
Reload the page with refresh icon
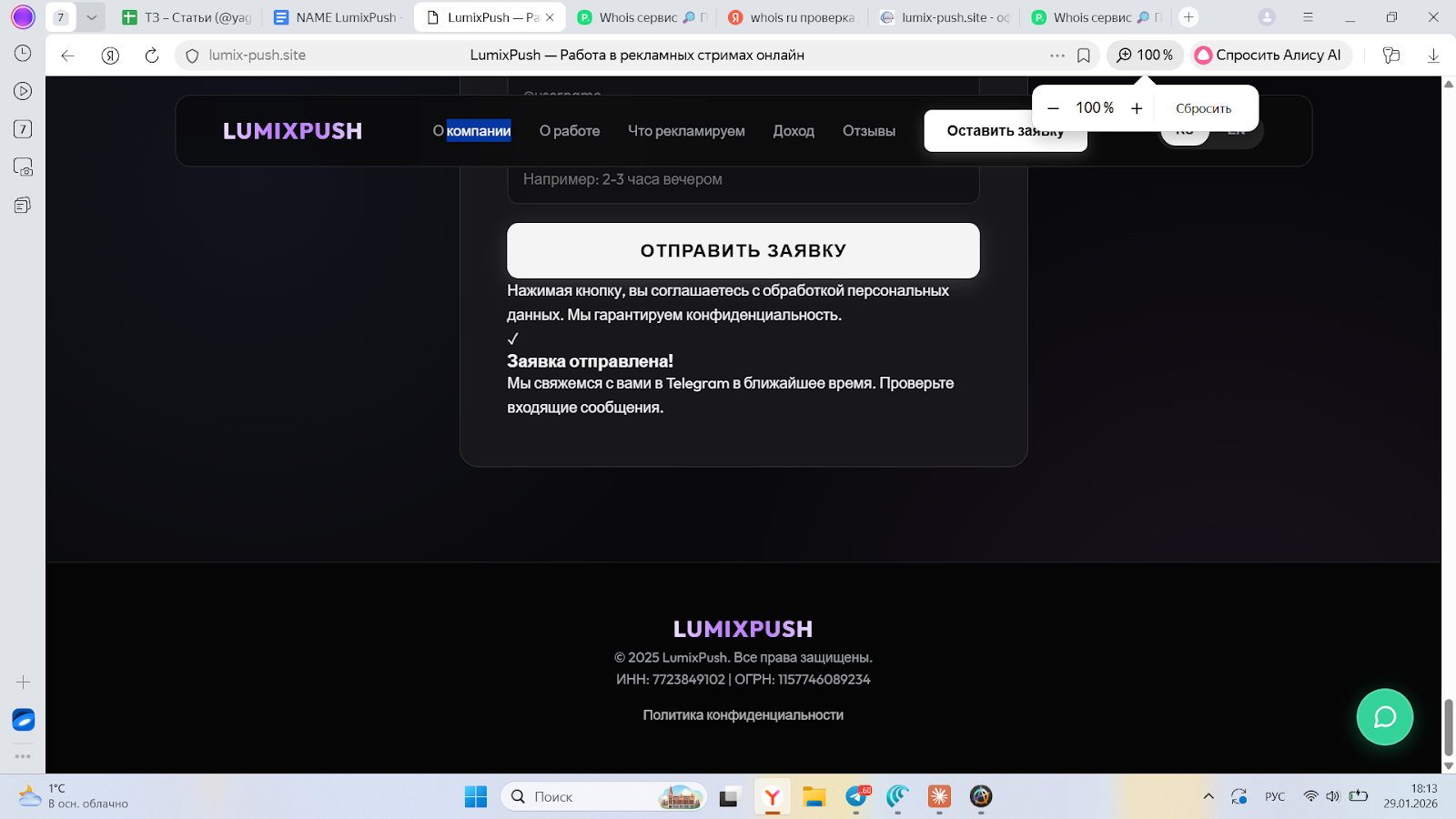152,56
